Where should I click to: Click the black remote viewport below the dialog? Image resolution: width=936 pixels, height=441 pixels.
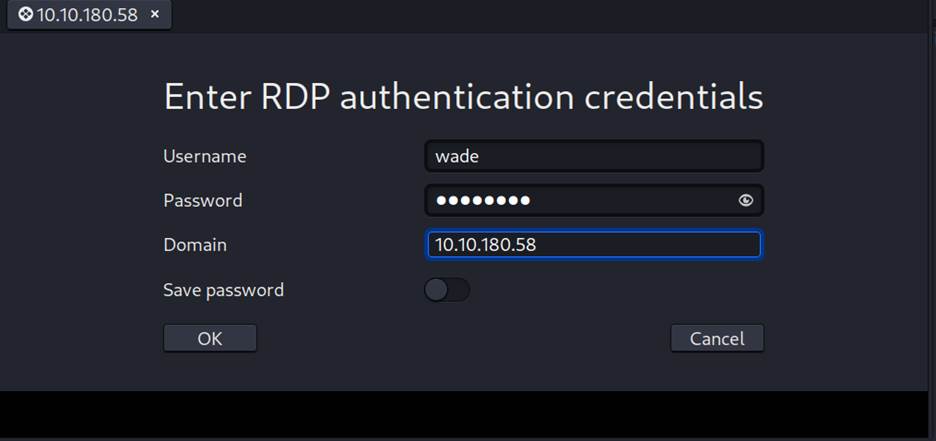coord(468,412)
